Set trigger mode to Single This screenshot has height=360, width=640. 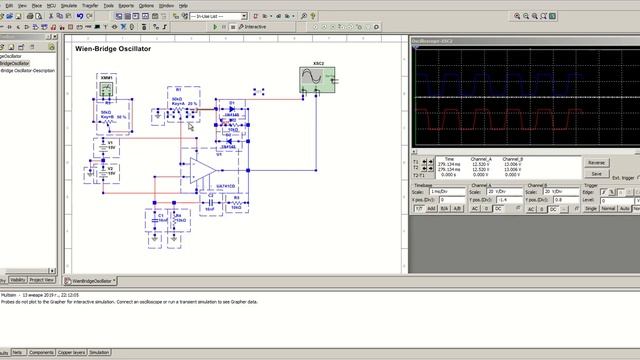click(591, 209)
